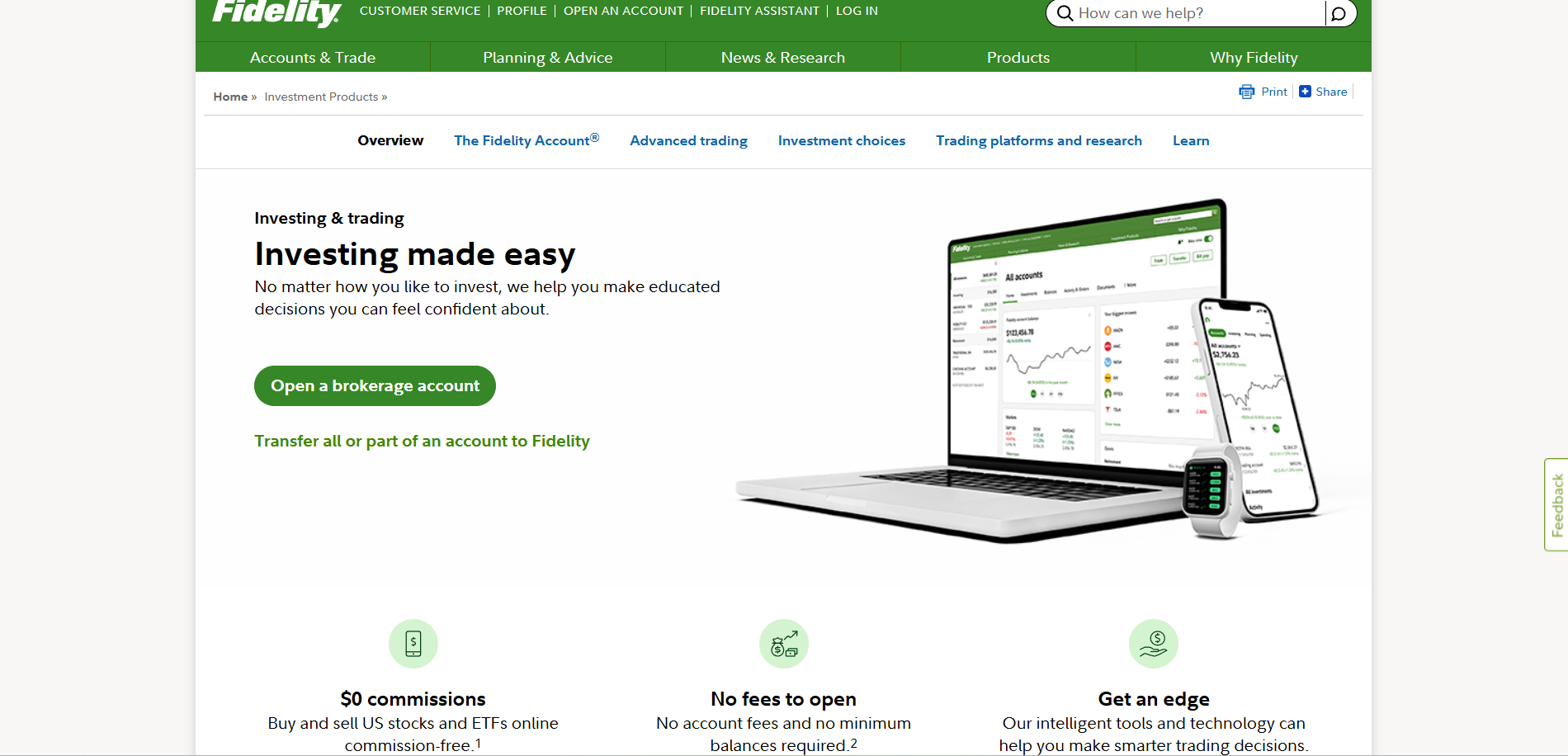Click the Fidelity logo

click(x=276, y=12)
